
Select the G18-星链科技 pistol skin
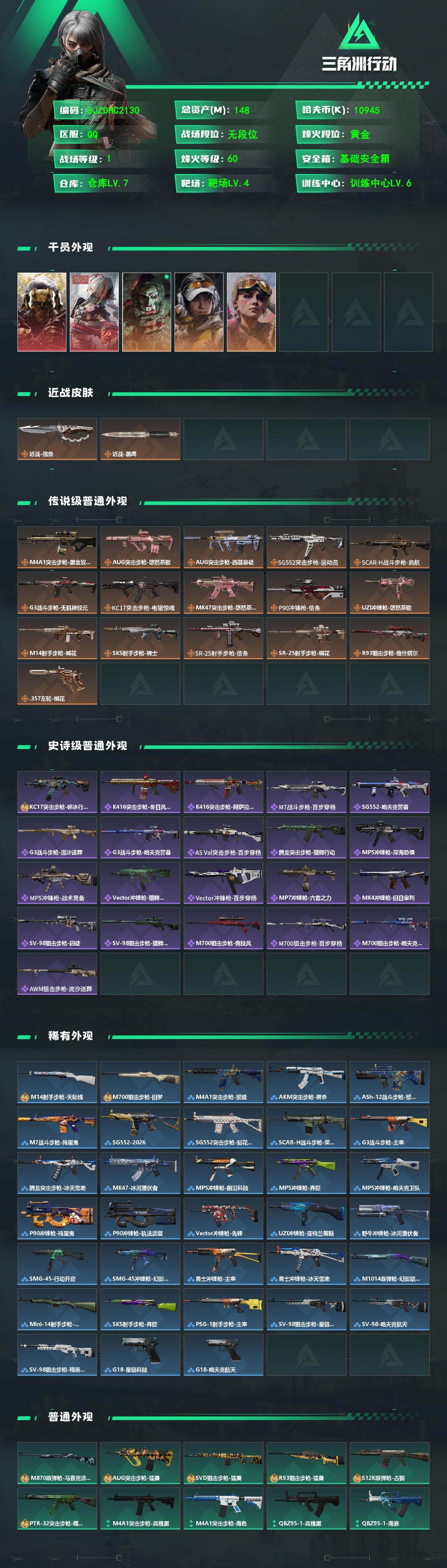pyautogui.click(x=140, y=1354)
